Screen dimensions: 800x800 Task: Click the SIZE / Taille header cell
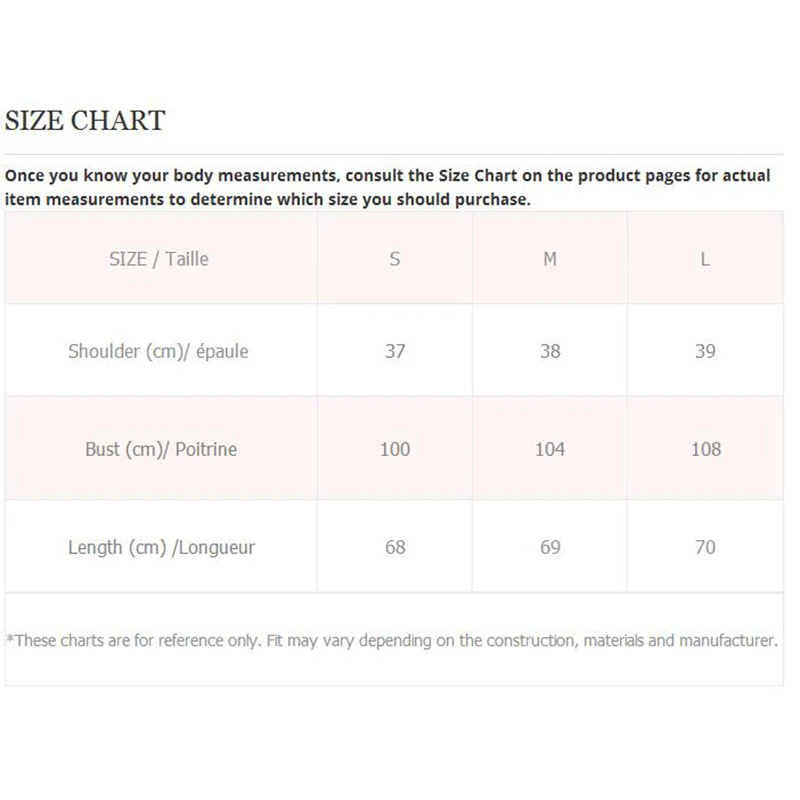159,259
